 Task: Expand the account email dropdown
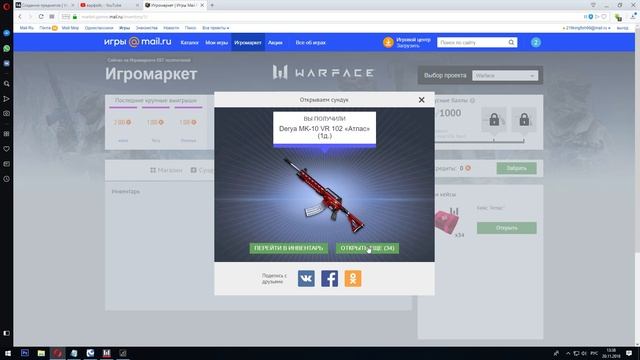(587, 28)
